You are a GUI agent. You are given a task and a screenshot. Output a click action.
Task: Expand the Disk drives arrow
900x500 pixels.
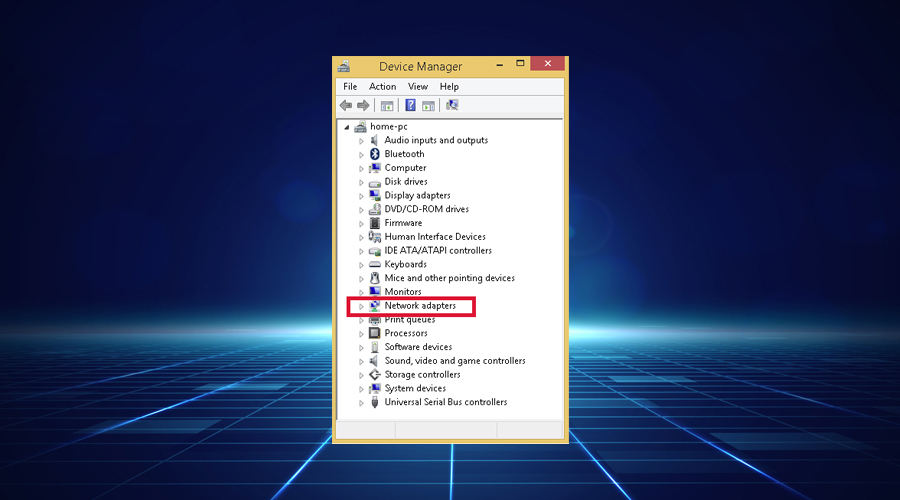361,182
